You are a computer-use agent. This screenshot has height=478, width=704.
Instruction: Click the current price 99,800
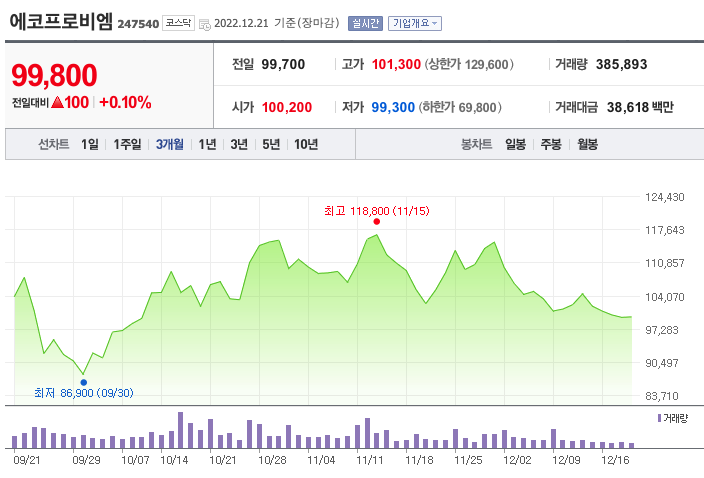54,75
